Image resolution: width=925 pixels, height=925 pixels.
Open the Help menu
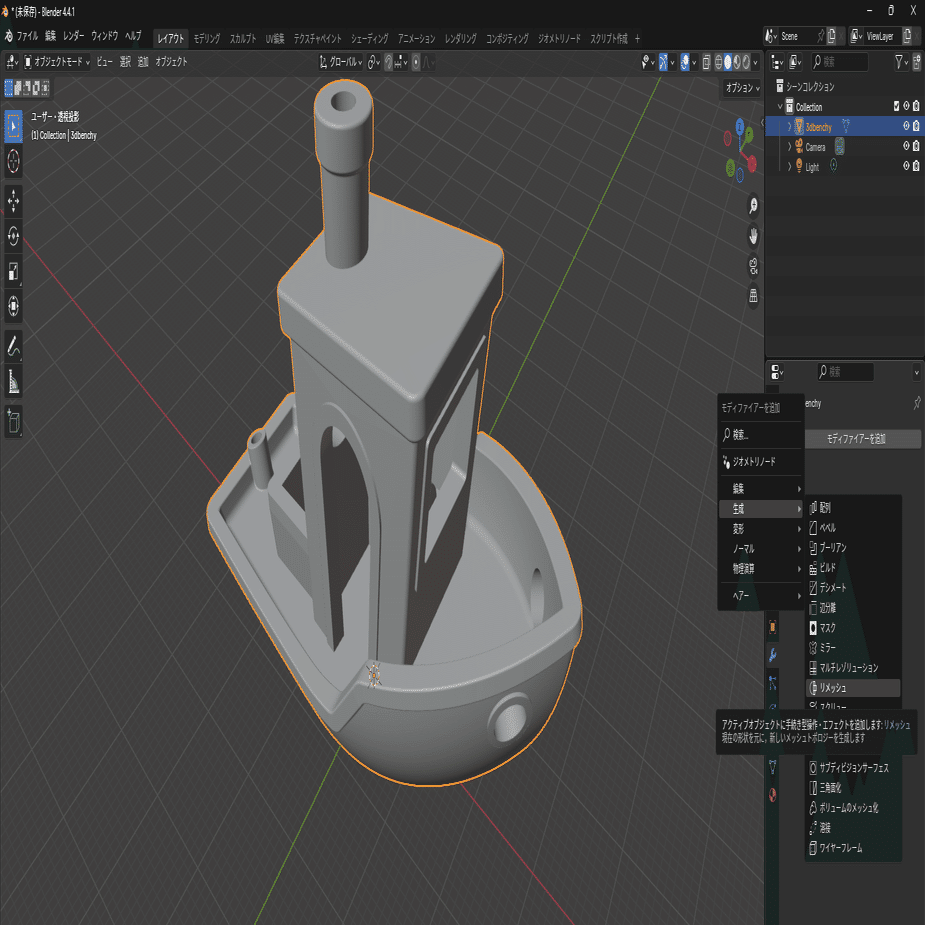click(133, 37)
